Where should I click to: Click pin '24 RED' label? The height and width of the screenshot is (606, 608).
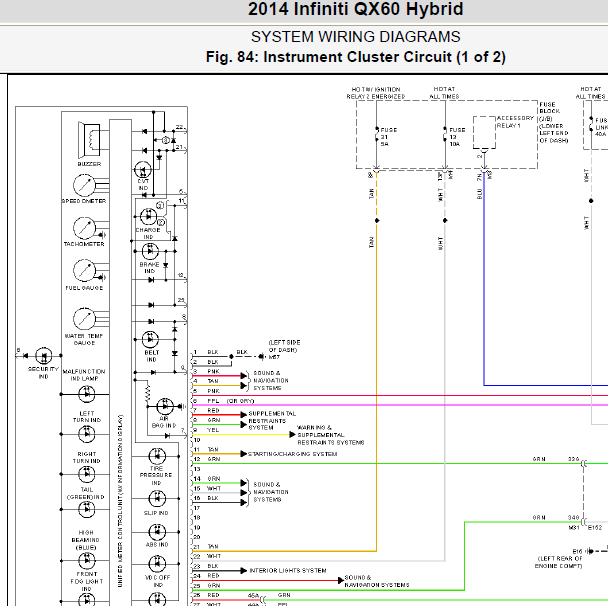[x=206, y=576]
